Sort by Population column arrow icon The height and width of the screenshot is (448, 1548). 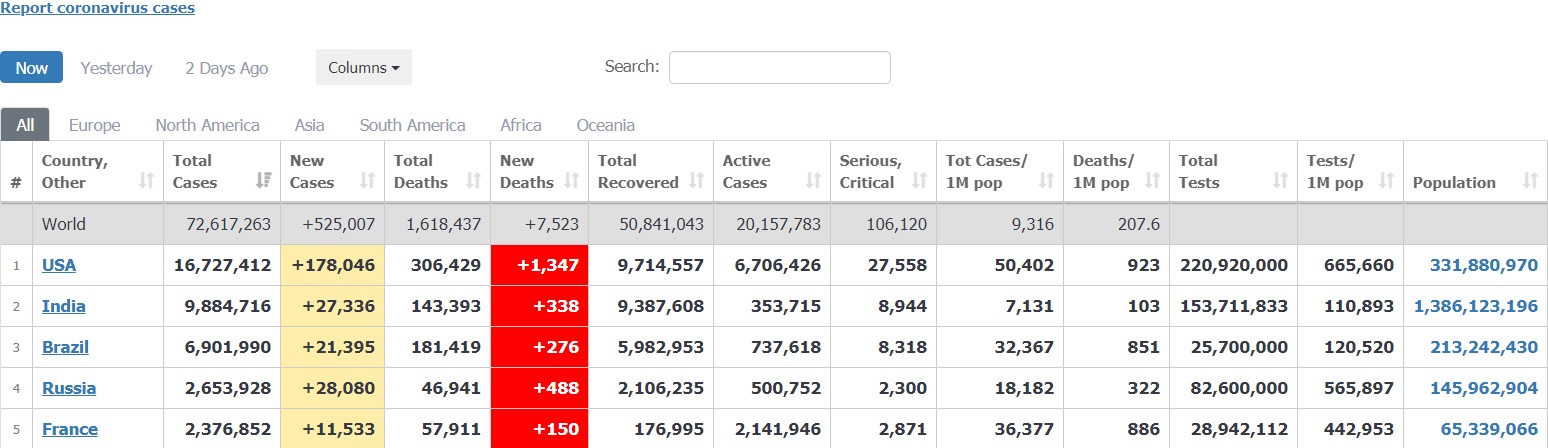click(1530, 181)
